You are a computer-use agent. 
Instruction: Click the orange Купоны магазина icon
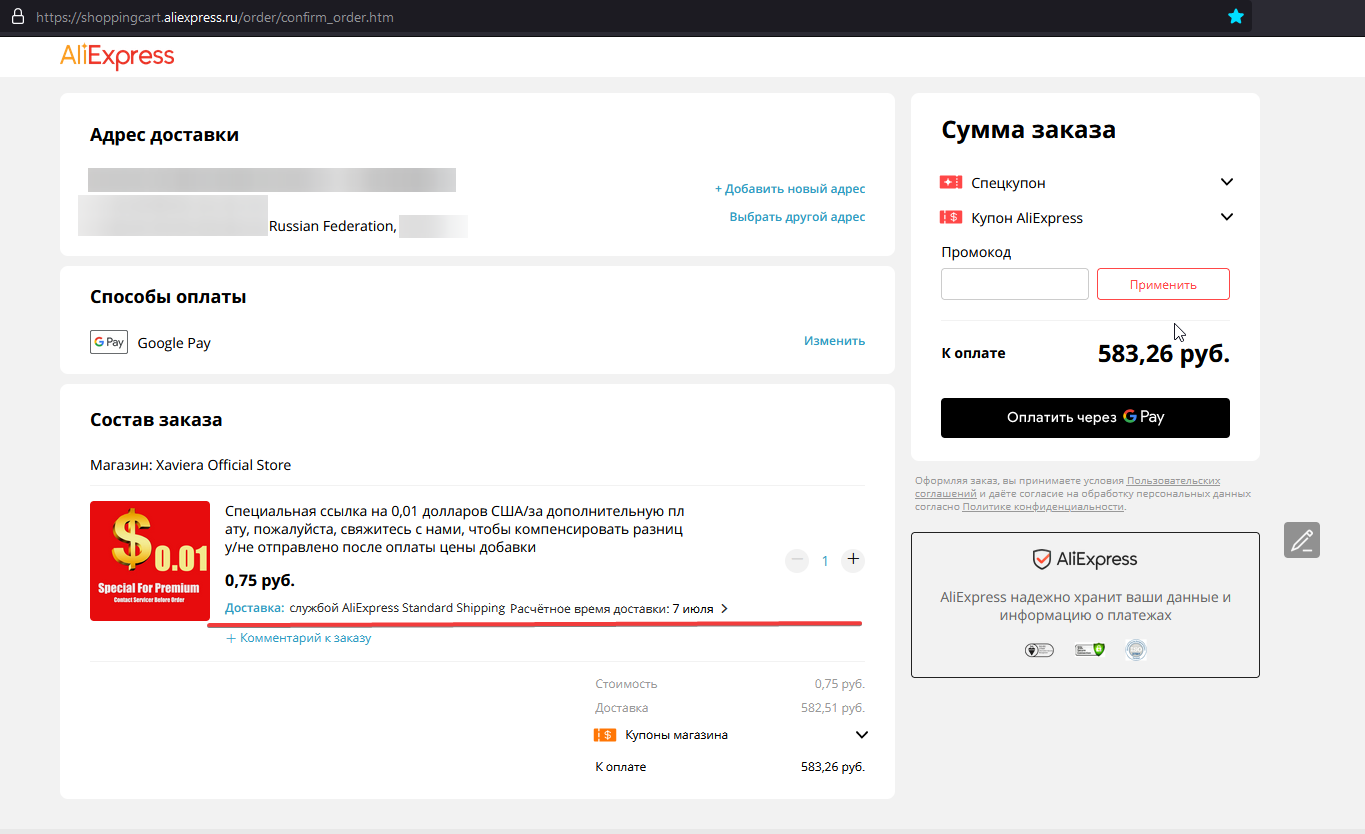coord(605,735)
